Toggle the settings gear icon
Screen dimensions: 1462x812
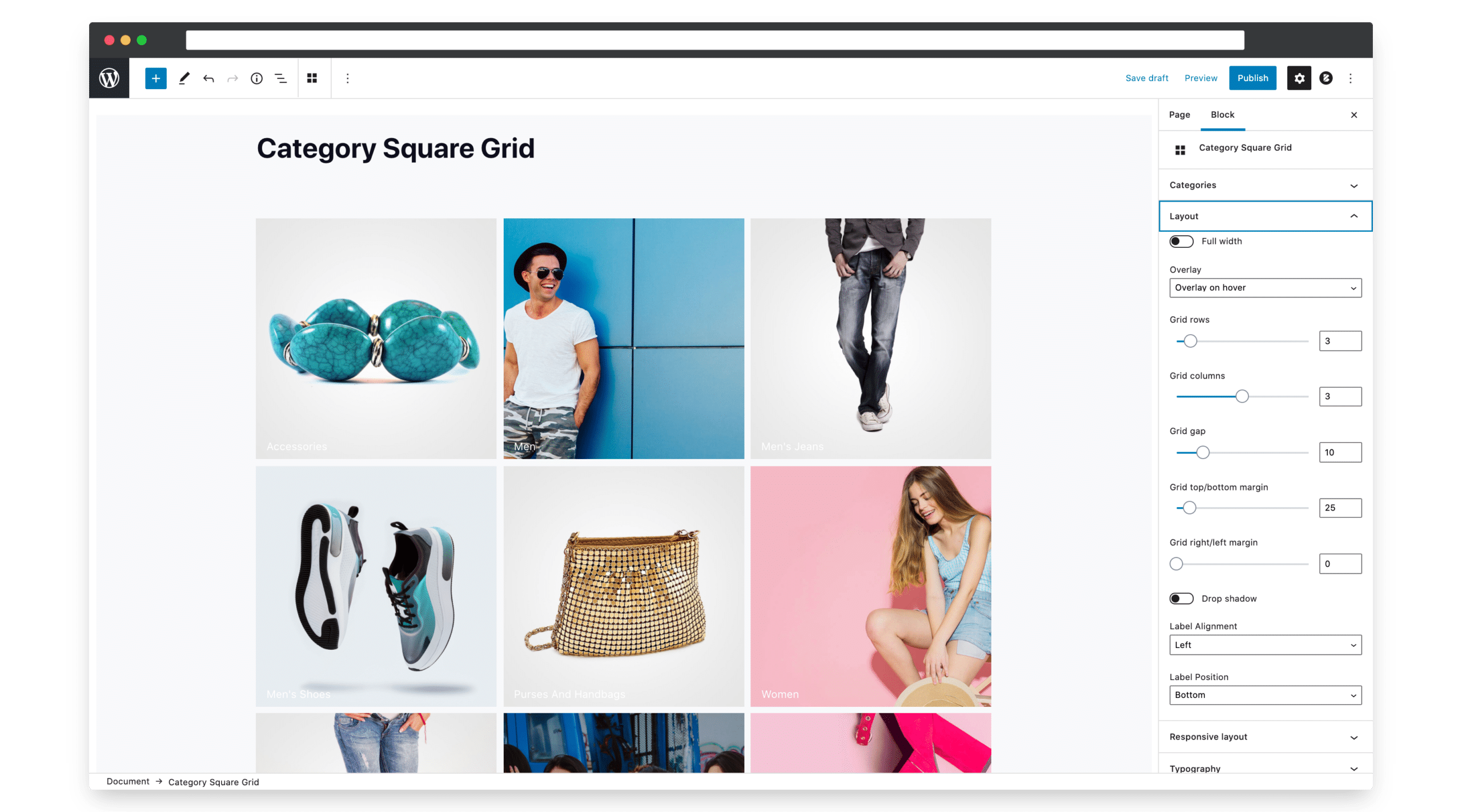[x=1299, y=78]
